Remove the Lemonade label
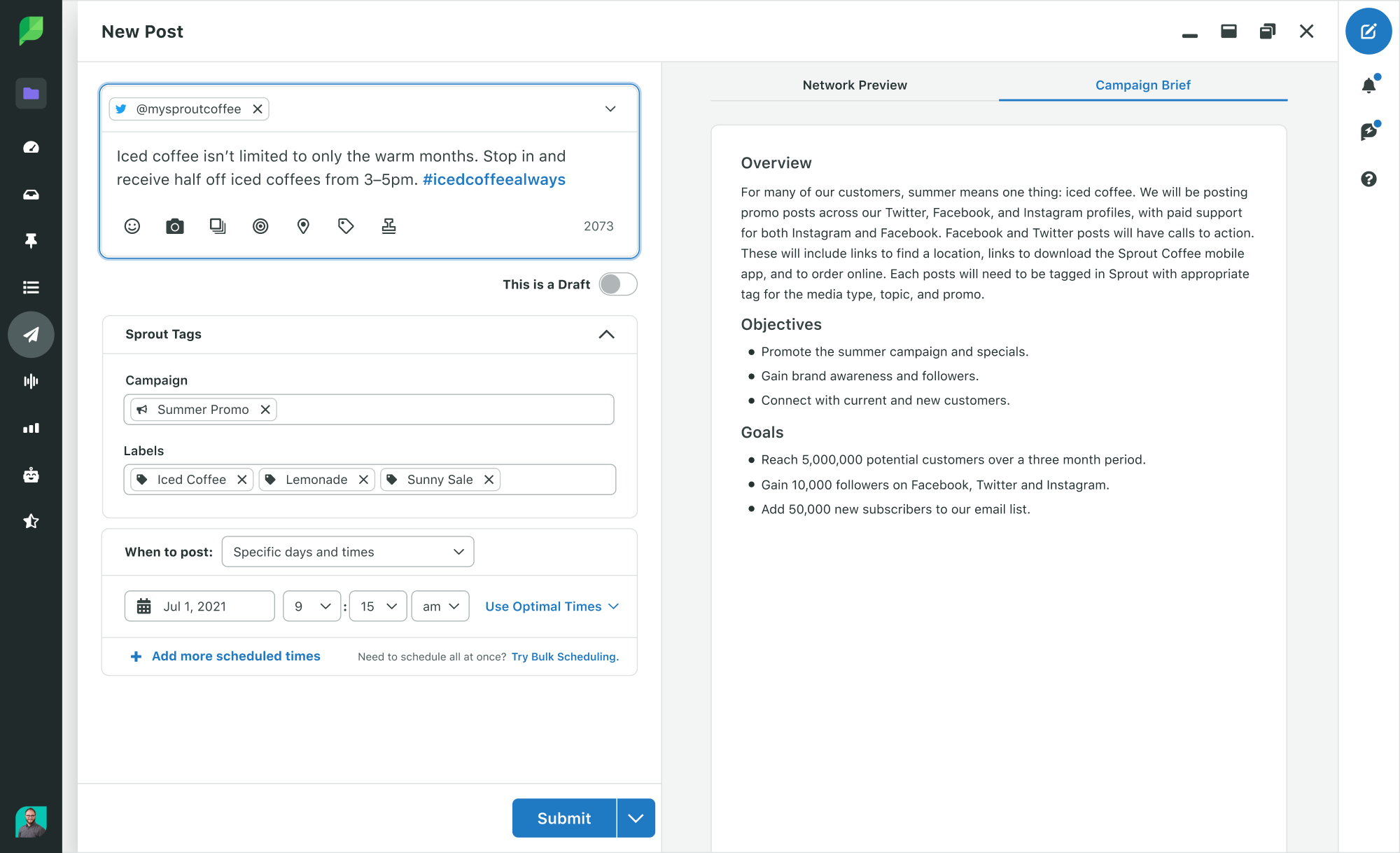Screen dimensions: 1400x853 pyautogui.click(x=363, y=480)
